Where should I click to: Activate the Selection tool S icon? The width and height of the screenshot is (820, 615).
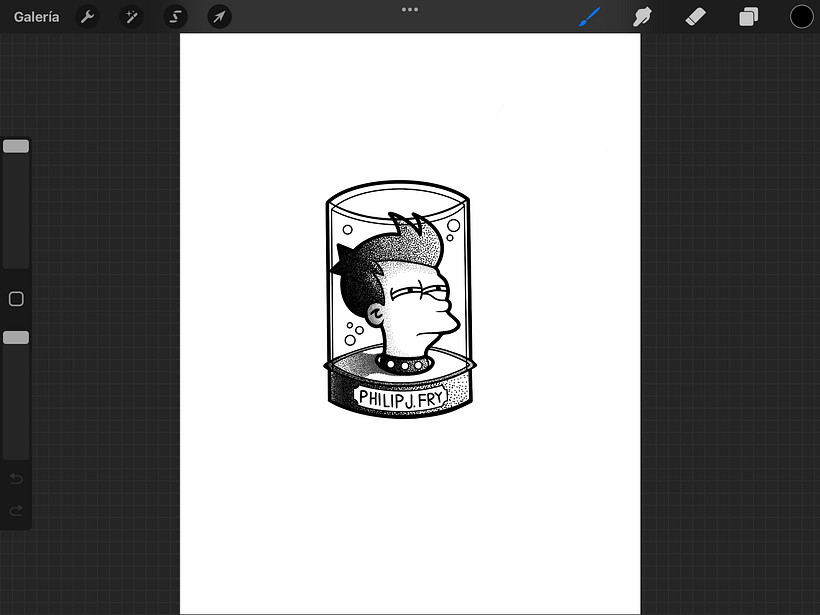176,17
